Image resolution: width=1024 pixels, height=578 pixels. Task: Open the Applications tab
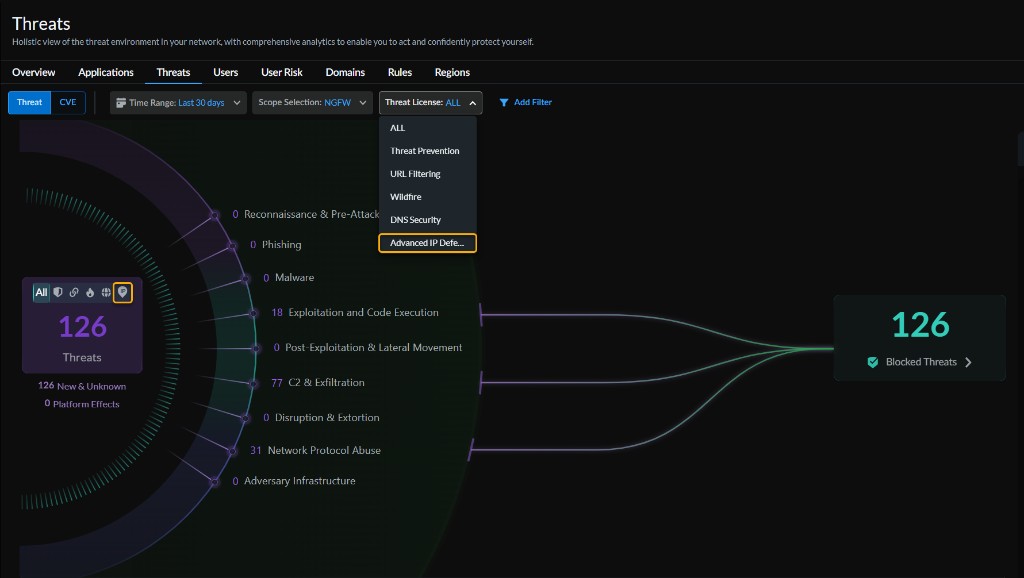(x=106, y=72)
